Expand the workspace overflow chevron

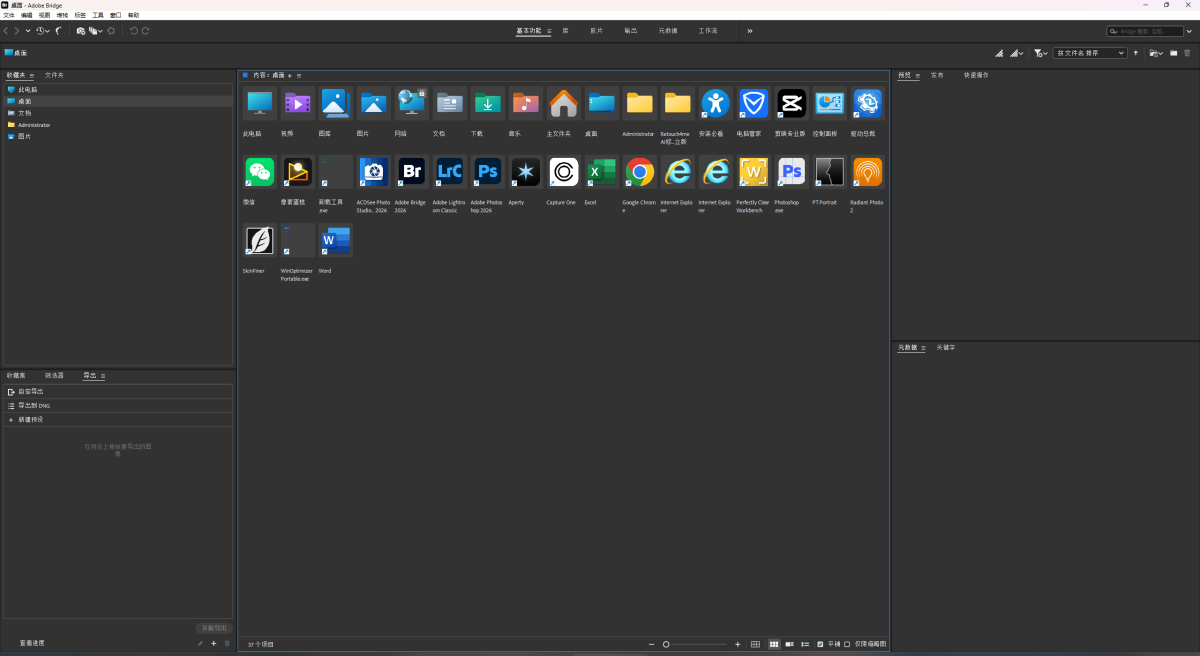(750, 31)
